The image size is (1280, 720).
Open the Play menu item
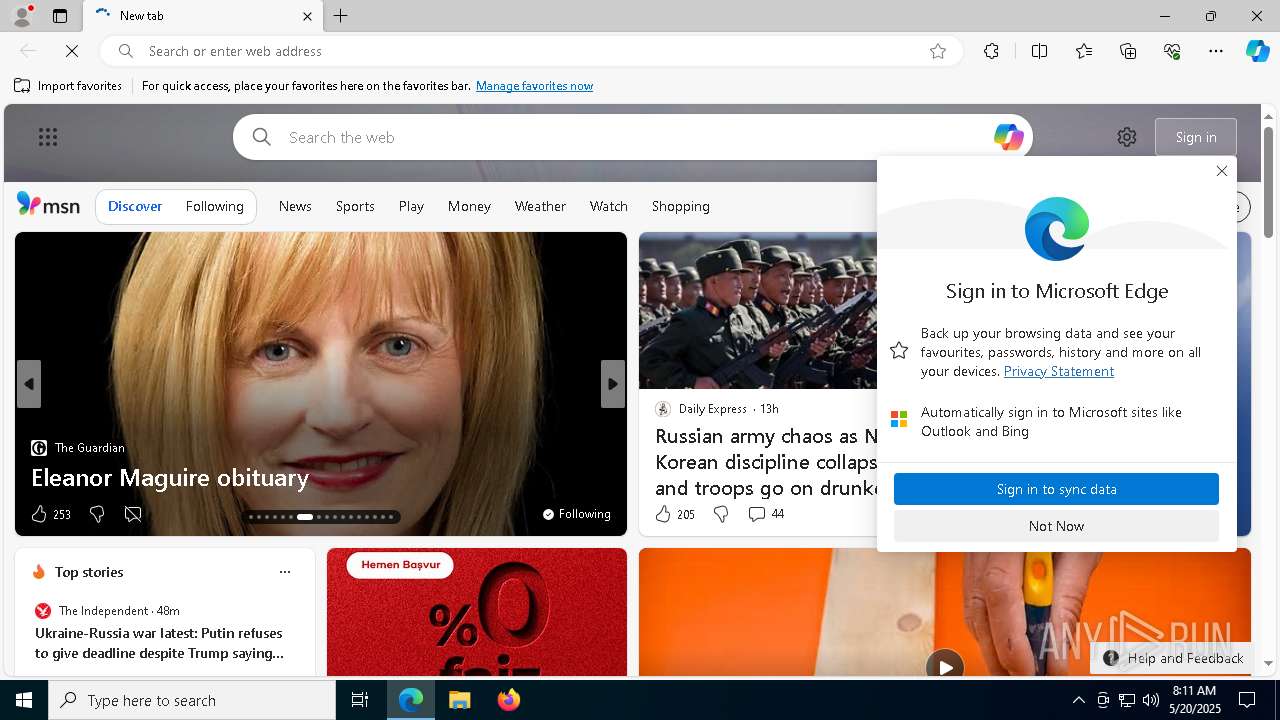click(411, 206)
